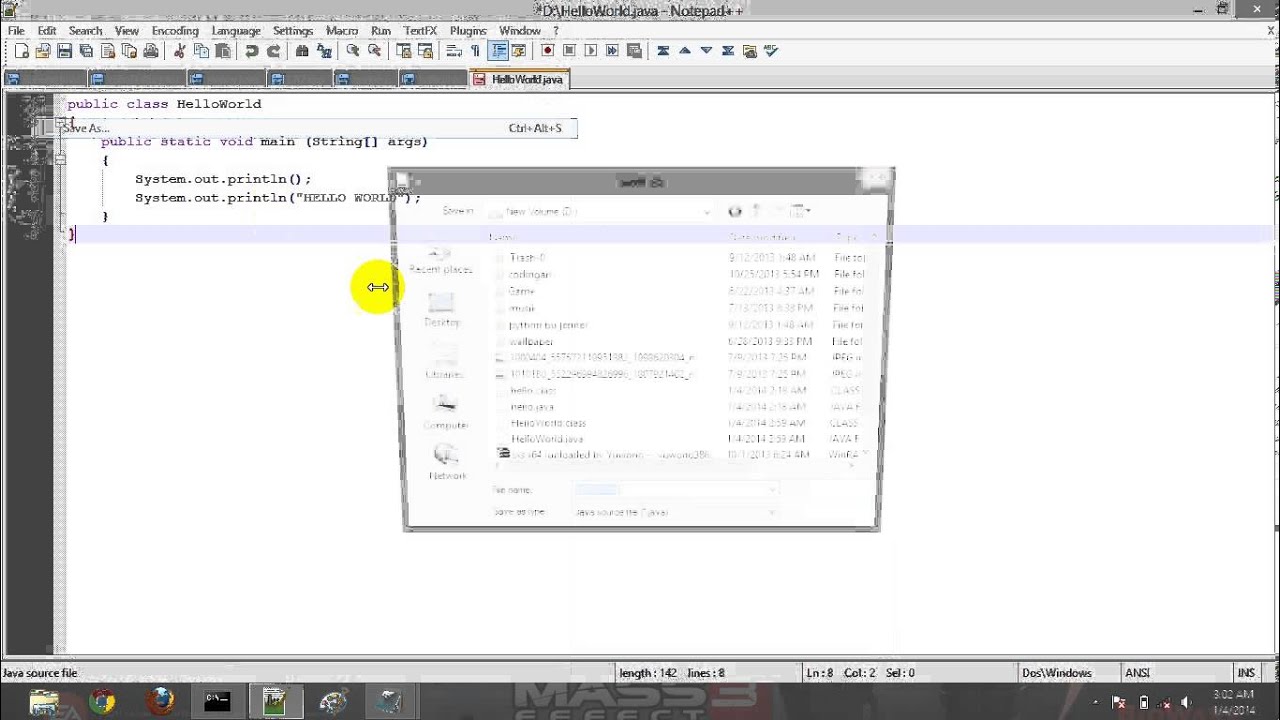The height and width of the screenshot is (720, 1280).
Task: Open the TextFX menu
Action: 420,31
